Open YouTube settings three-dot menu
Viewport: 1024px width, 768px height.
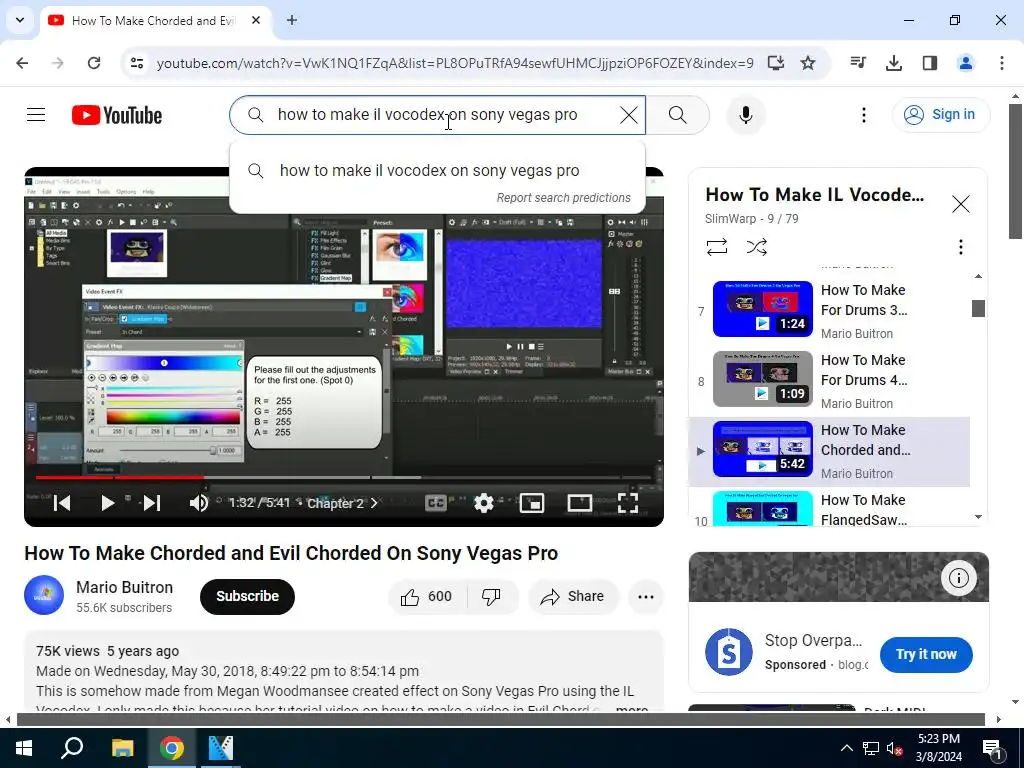[x=863, y=115]
